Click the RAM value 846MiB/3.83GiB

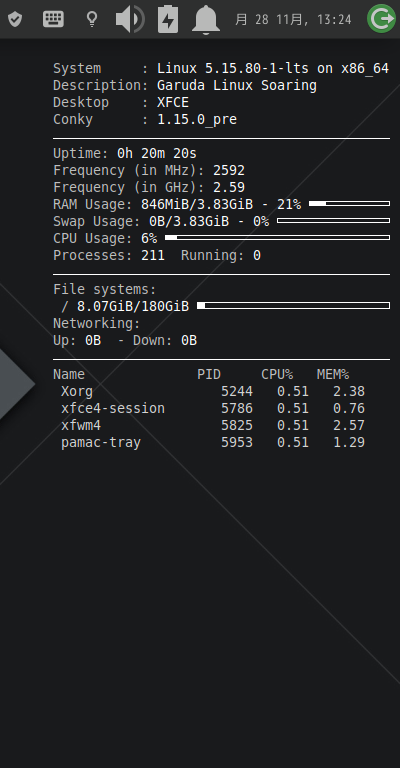pyautogui.click(x=197, y=204)
